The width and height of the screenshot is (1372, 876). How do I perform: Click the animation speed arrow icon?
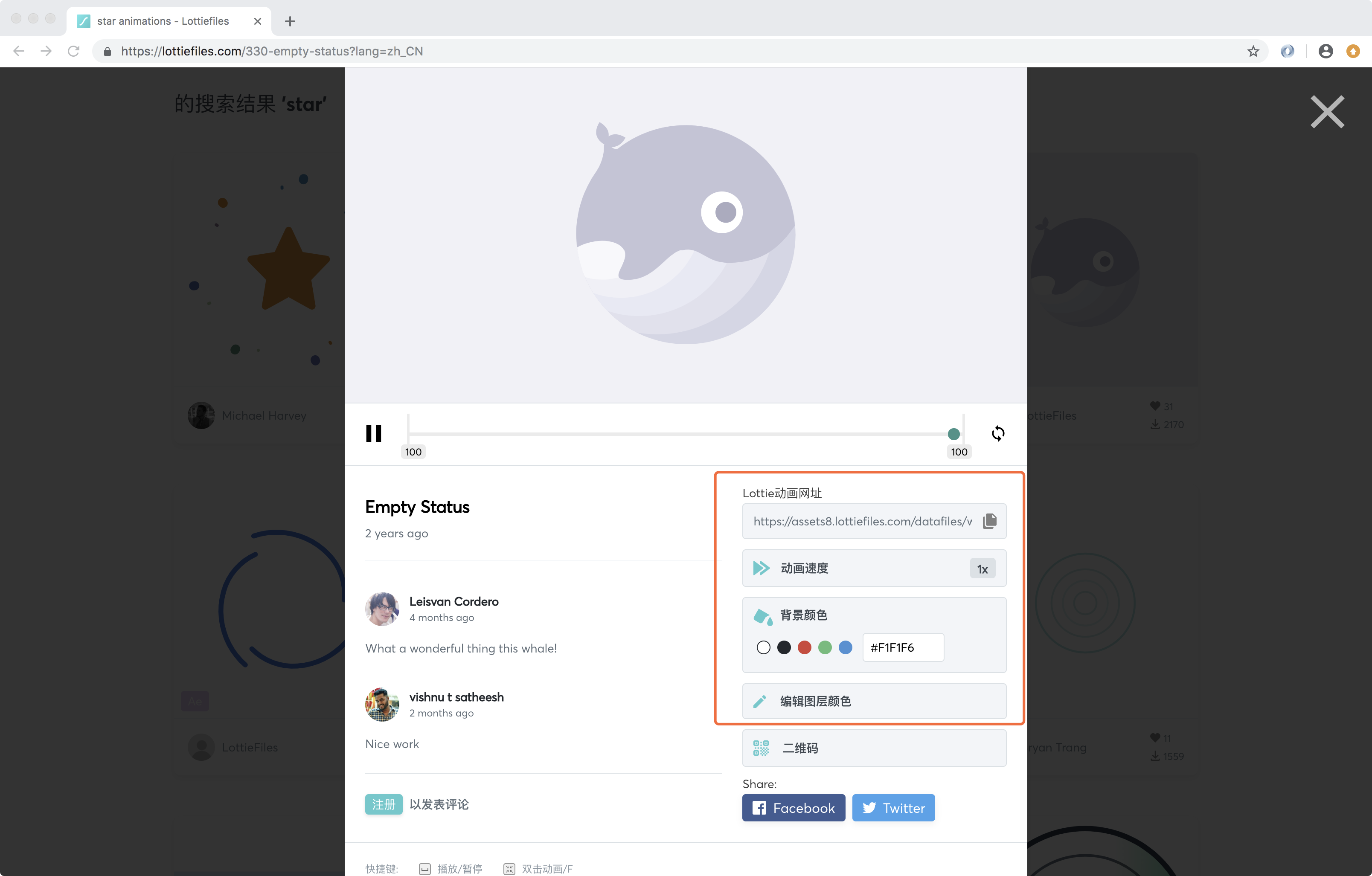pos(761,568)
